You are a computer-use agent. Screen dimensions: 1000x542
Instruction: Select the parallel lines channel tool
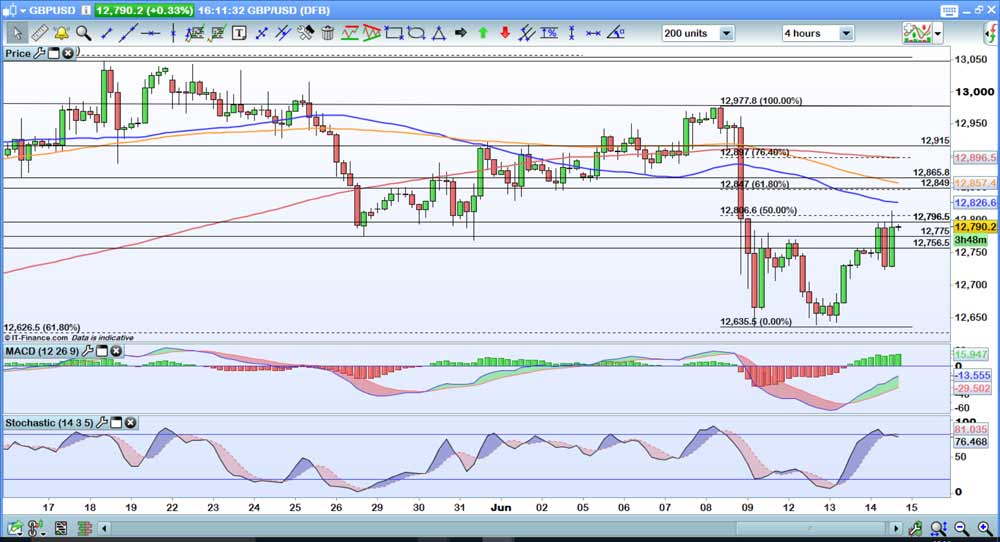(x=283, y=33)
